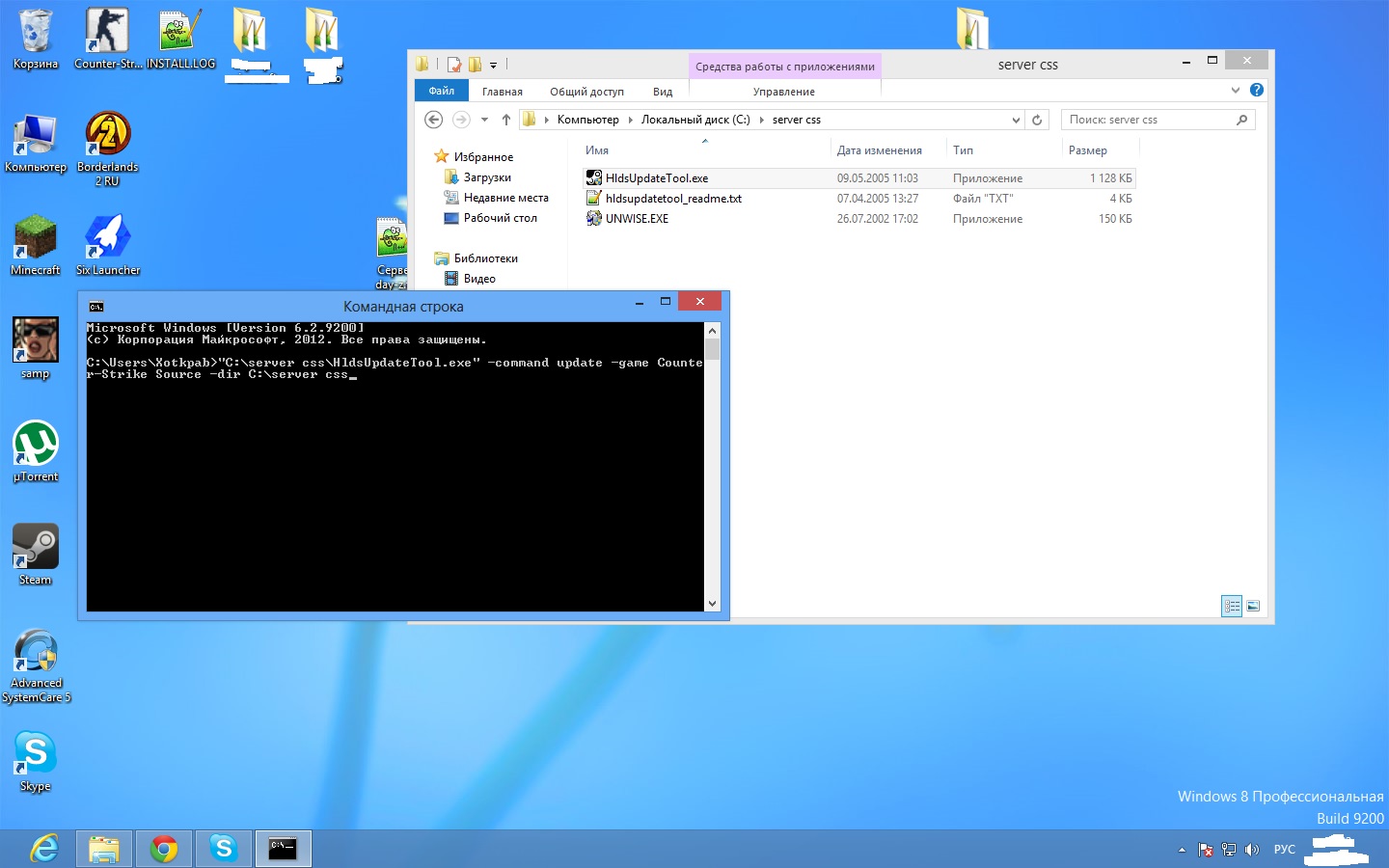
Task: Go up one folder level
Action: tap(506, 120)
